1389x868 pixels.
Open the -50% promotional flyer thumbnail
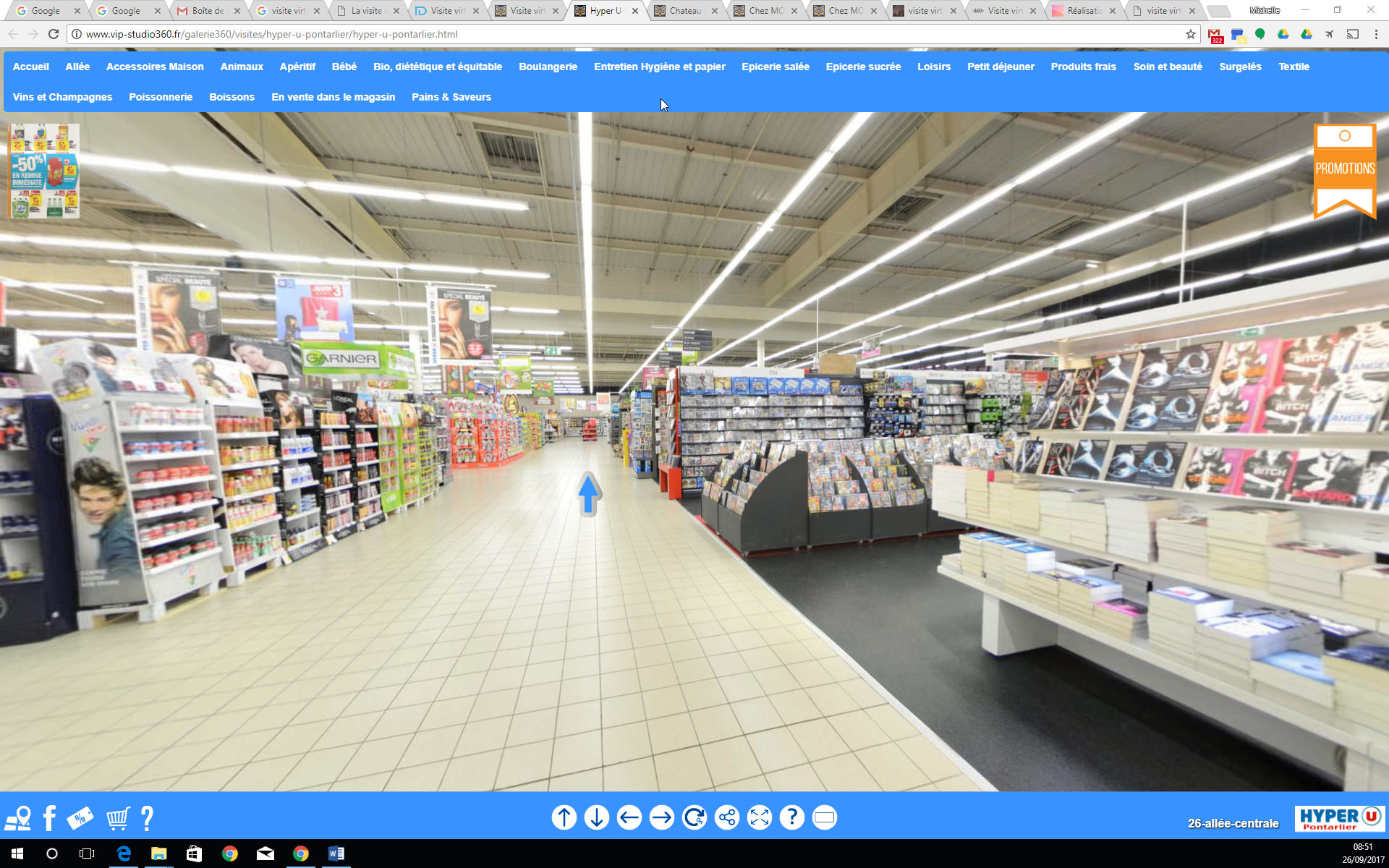[x=44, y=171]
